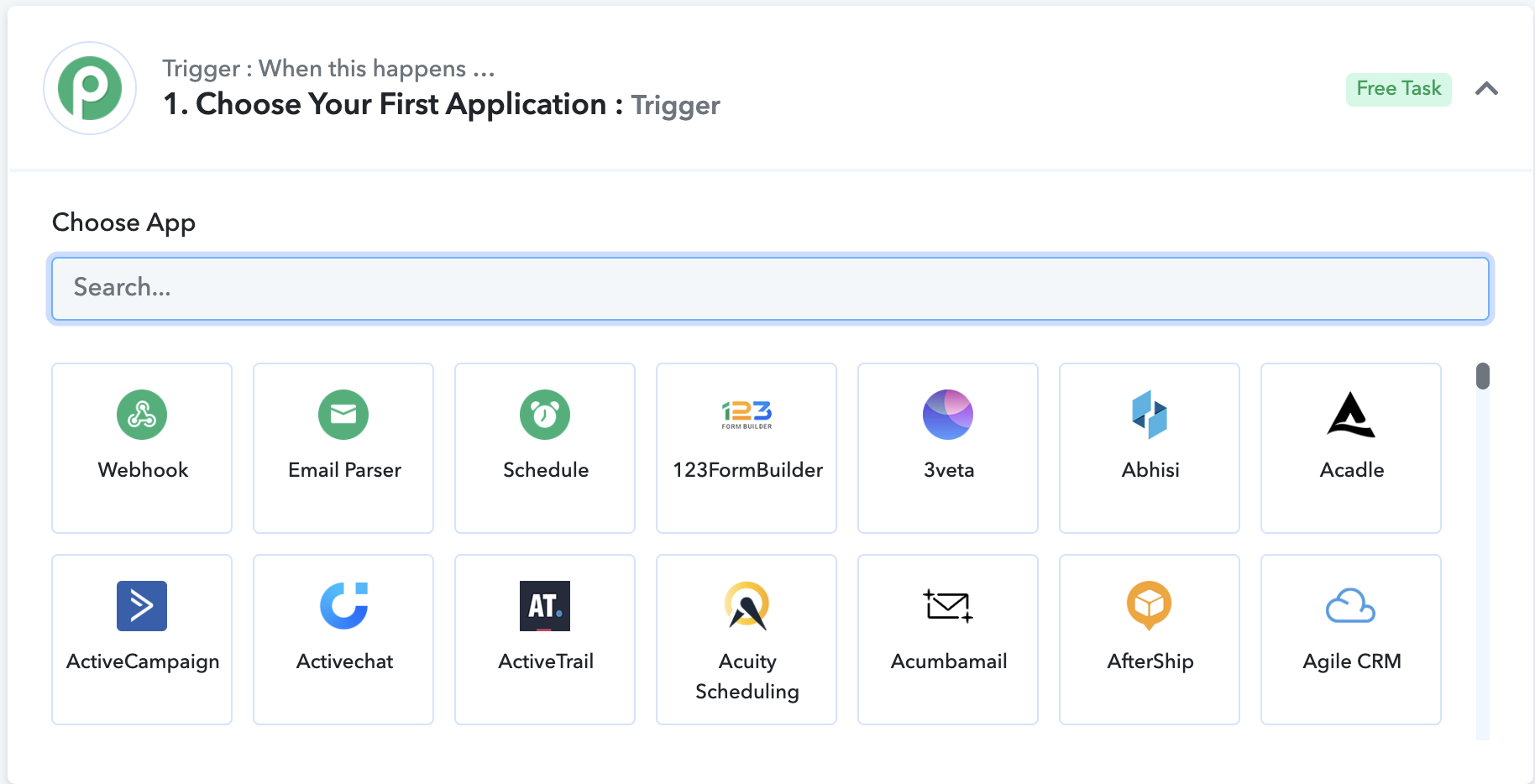Choose the 3veta sphere icon
Screen dimensions: 1535x784
click(948, 415)
